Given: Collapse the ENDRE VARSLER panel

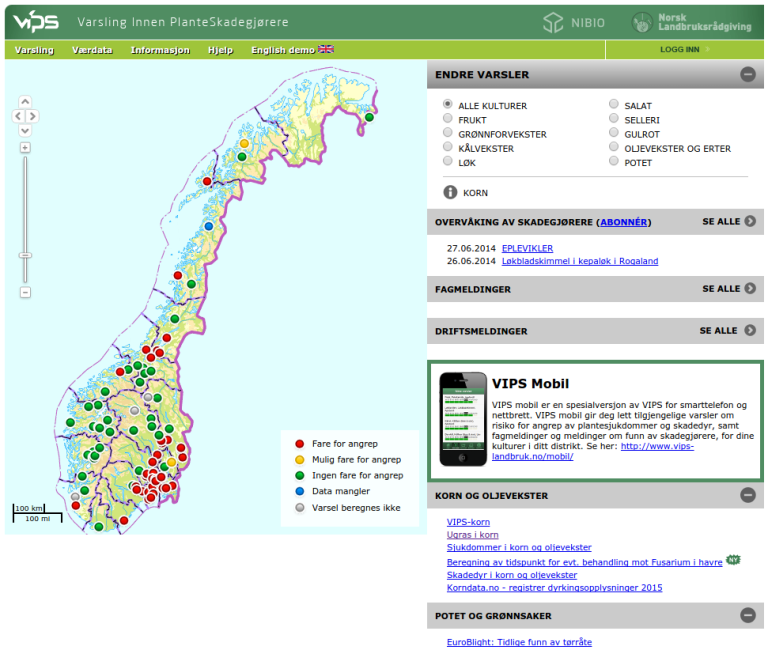Looking at the screenshot, I should click(747, 74).
